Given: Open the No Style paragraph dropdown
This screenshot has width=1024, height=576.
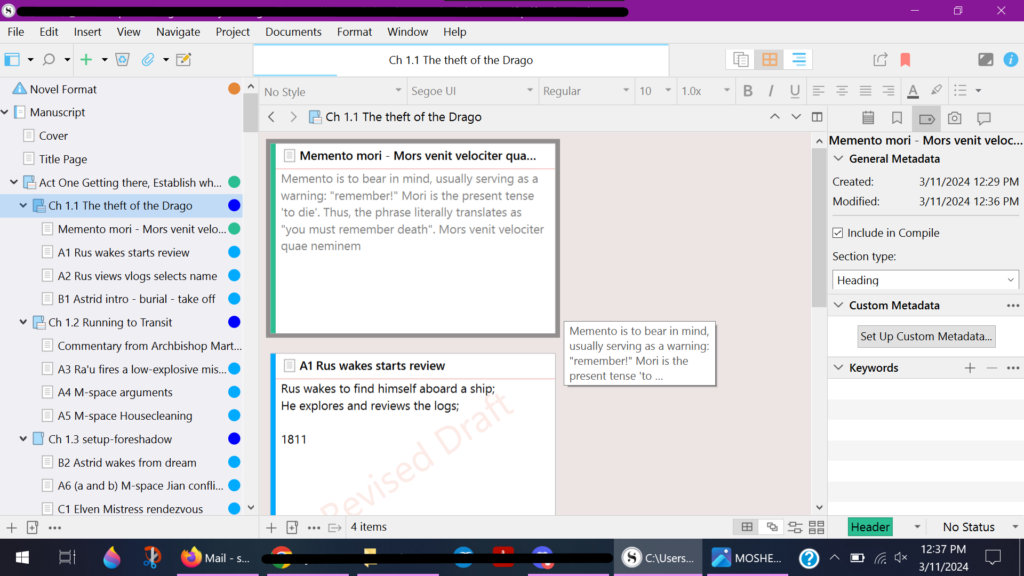Looking at the screenshot, I should (328, 91).
